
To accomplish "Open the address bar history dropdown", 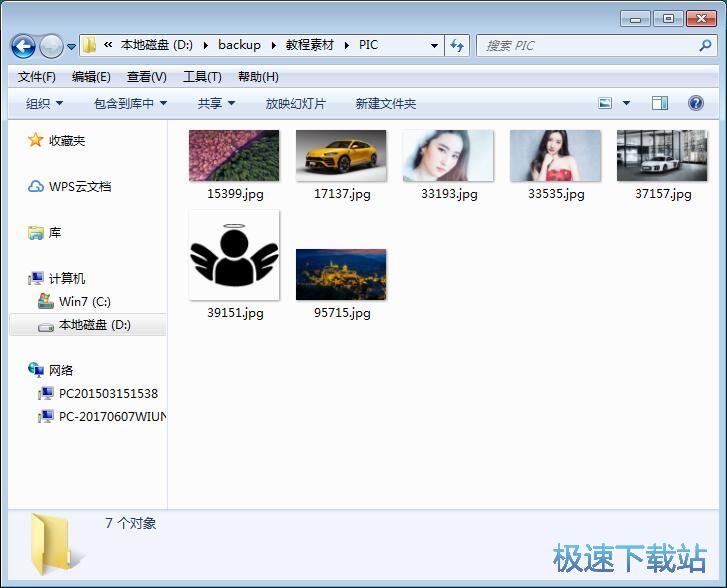I will click(x=434, y=45).
